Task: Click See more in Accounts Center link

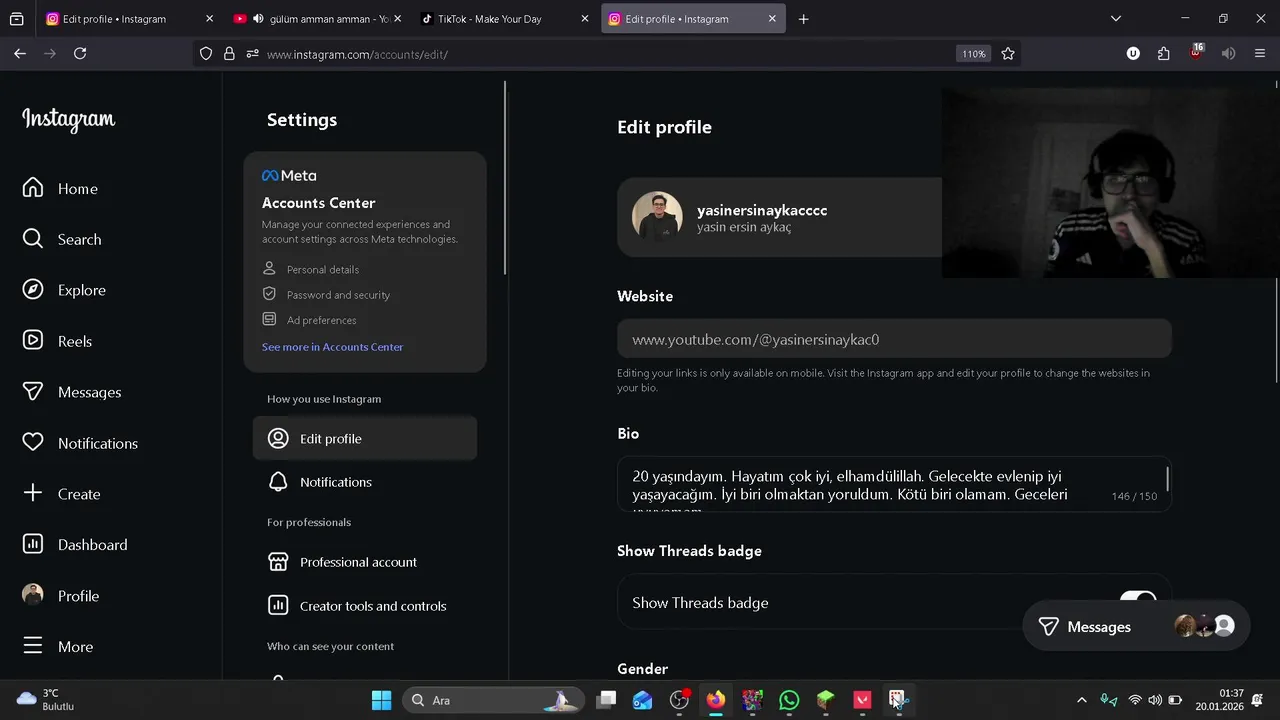Action: pyautogui.click(x=332, y=347)
